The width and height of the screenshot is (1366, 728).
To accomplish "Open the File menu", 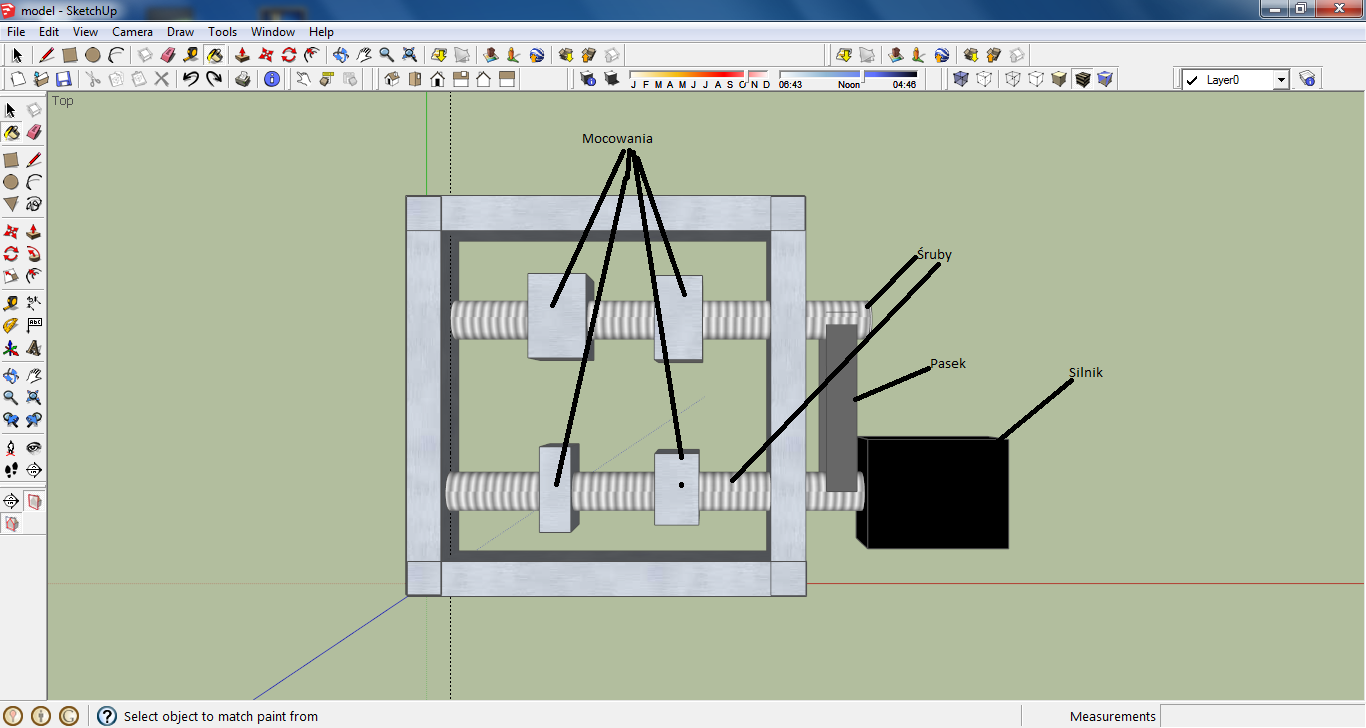I will point(15,32).
